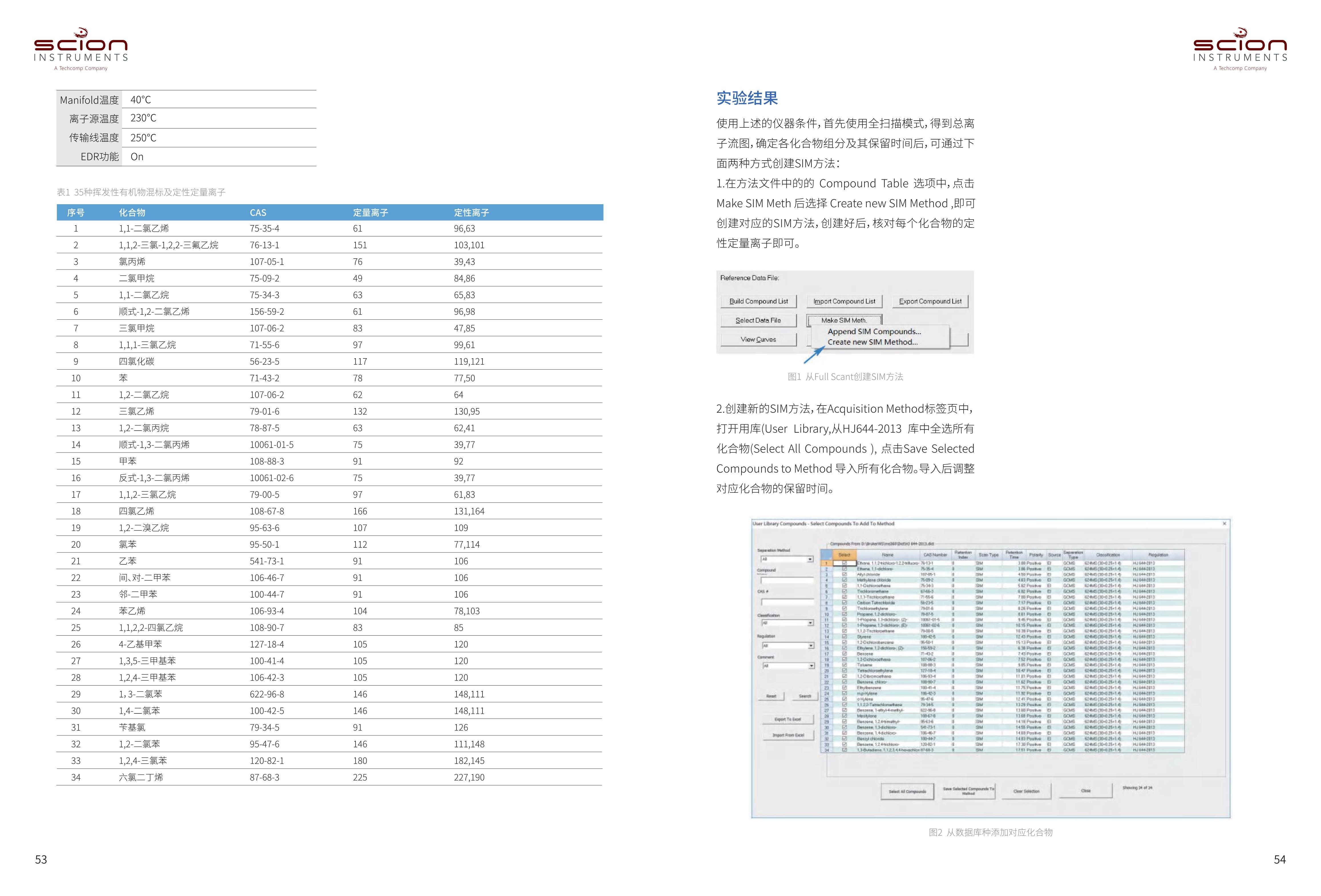Click the Regulation column header
This screenshot has height=896, width=1321.
(x=1158, y=555)
